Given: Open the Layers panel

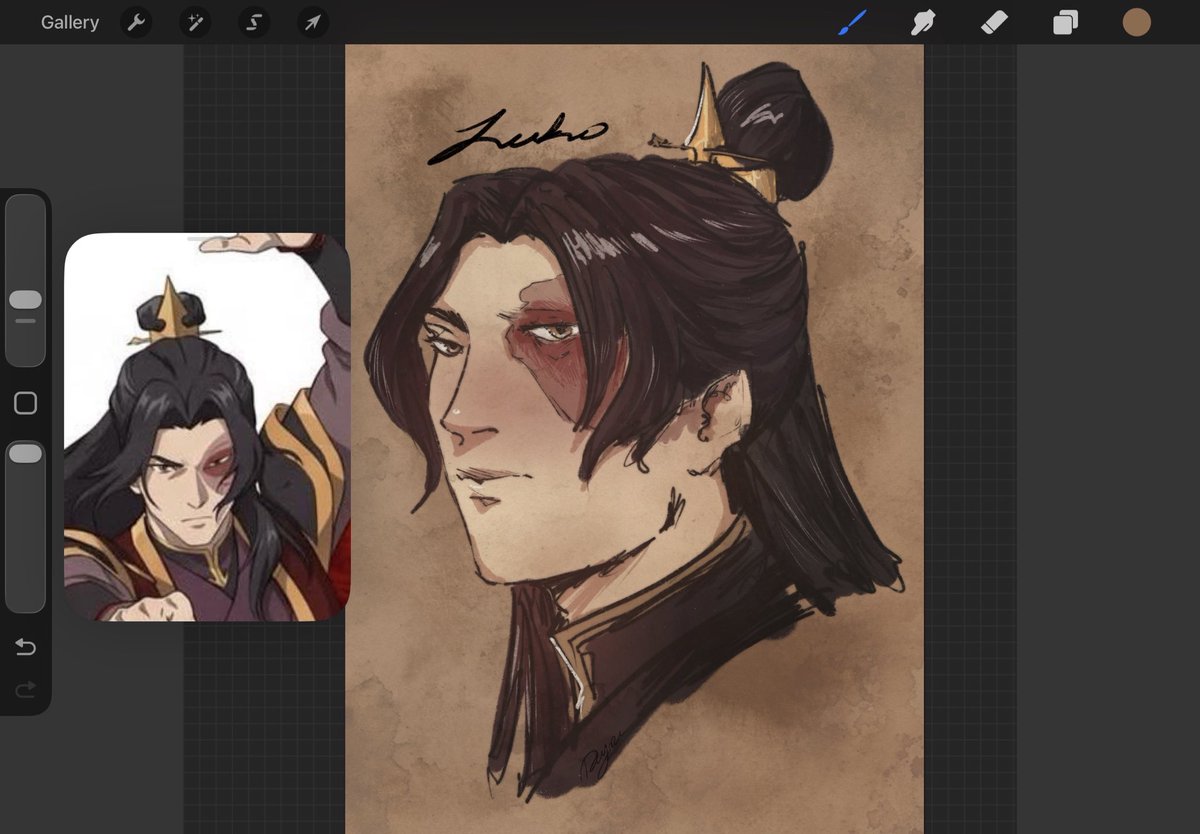Looking at the screenshot, I should 1065,22.
